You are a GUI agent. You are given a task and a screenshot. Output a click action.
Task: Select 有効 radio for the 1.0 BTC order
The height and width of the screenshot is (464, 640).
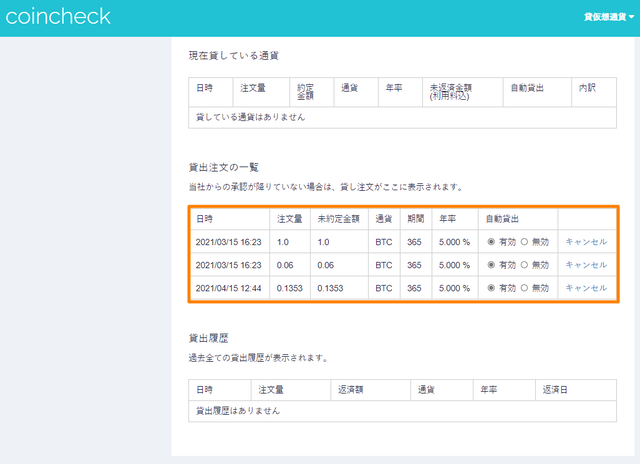pyautogui.click(x=491, y=242)
